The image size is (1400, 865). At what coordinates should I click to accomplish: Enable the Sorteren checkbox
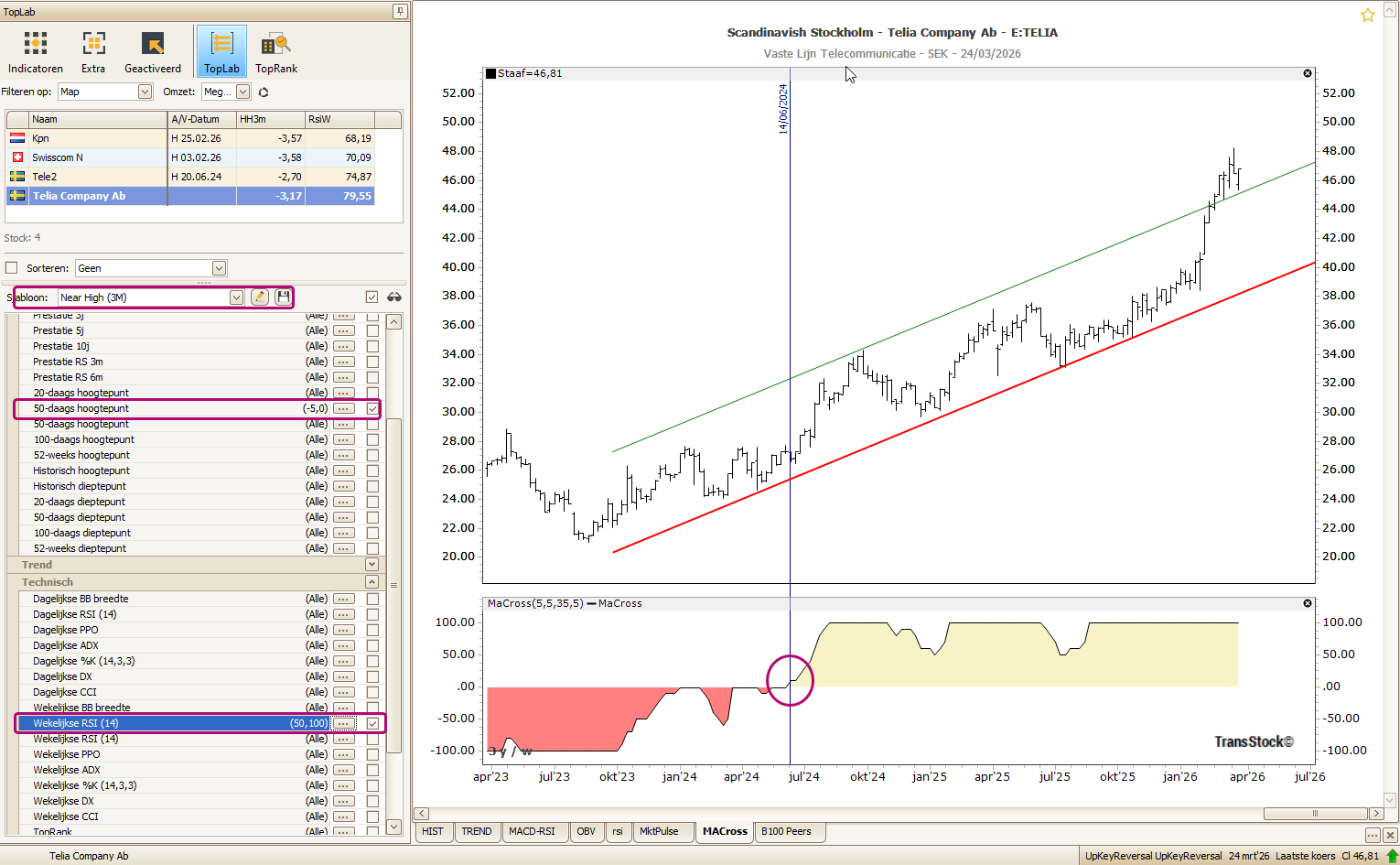(x=12, y=268)
